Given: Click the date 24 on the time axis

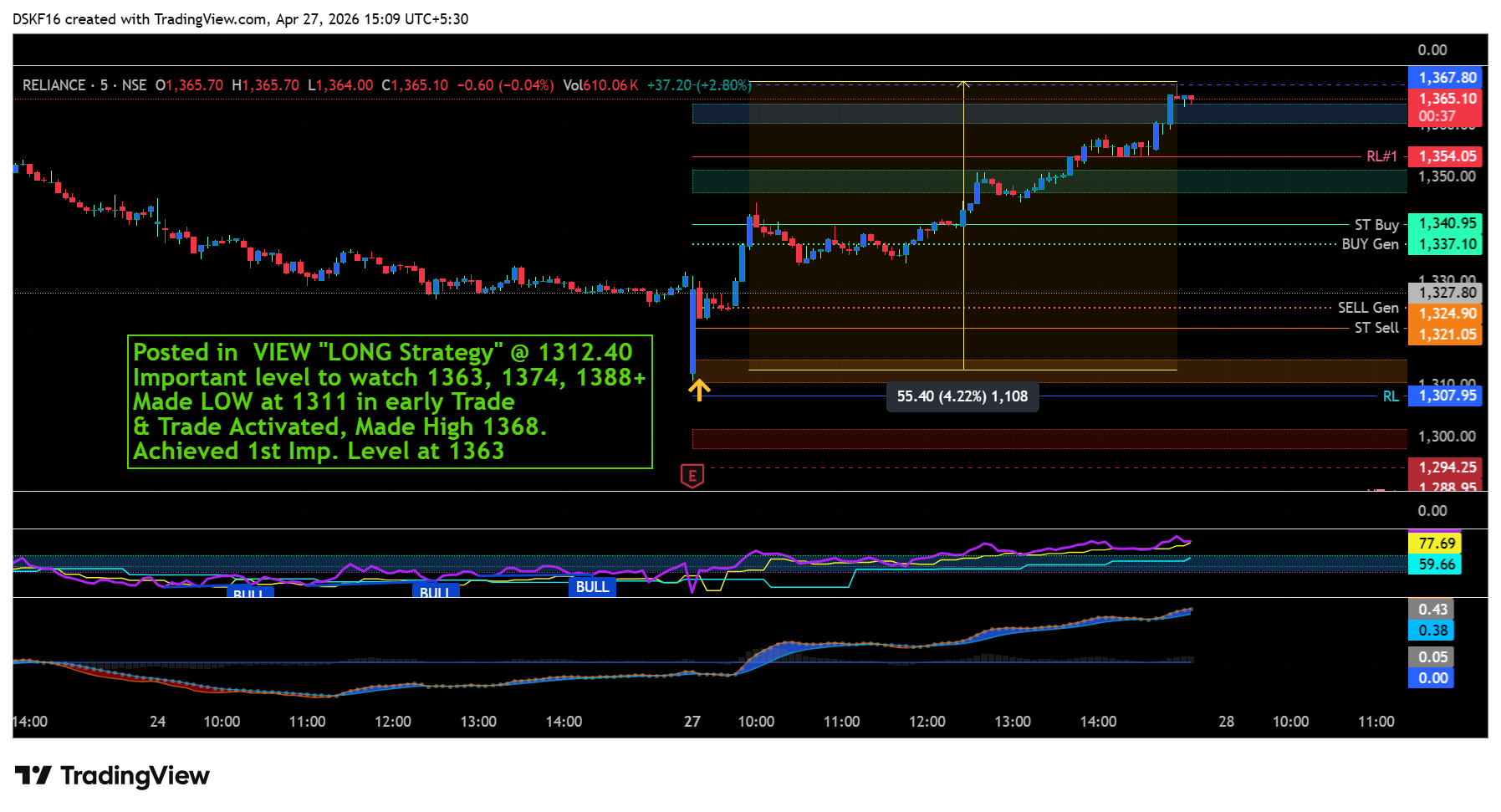Looking at the screenshot, I should [157, 722].
